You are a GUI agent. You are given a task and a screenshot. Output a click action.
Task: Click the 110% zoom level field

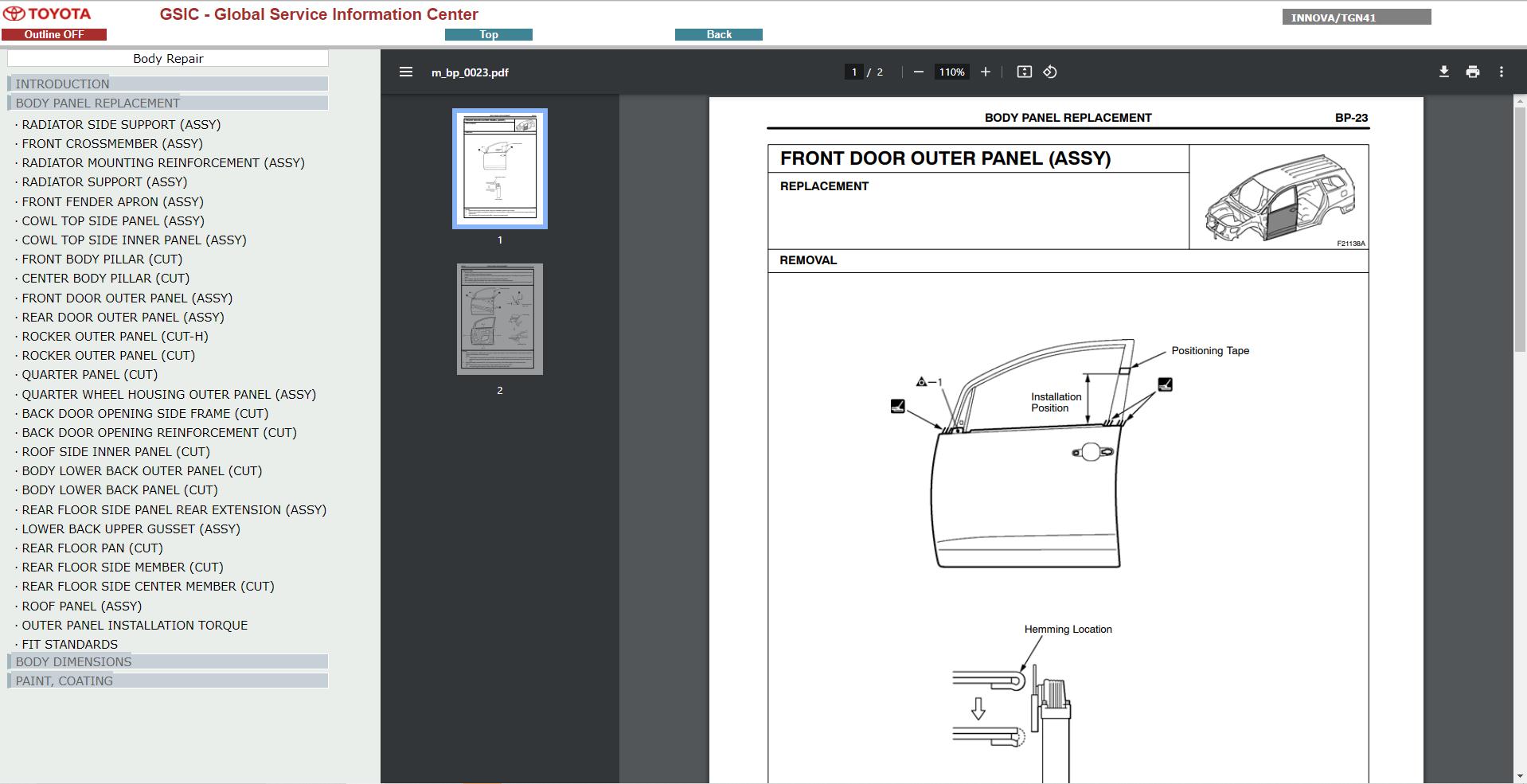point(951,72)
